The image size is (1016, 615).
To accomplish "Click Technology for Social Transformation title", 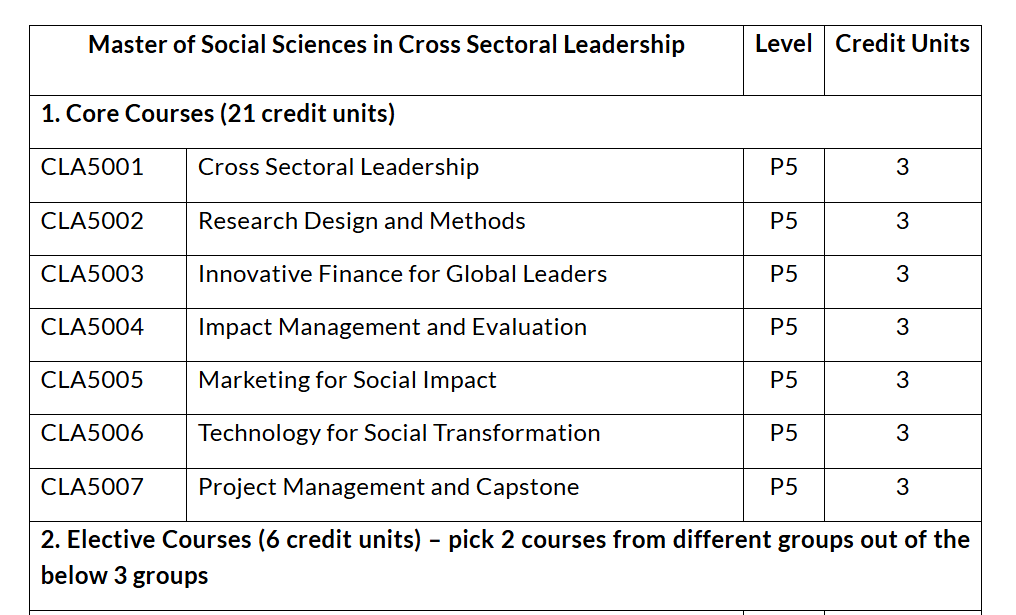I will [x=399, y=433].
